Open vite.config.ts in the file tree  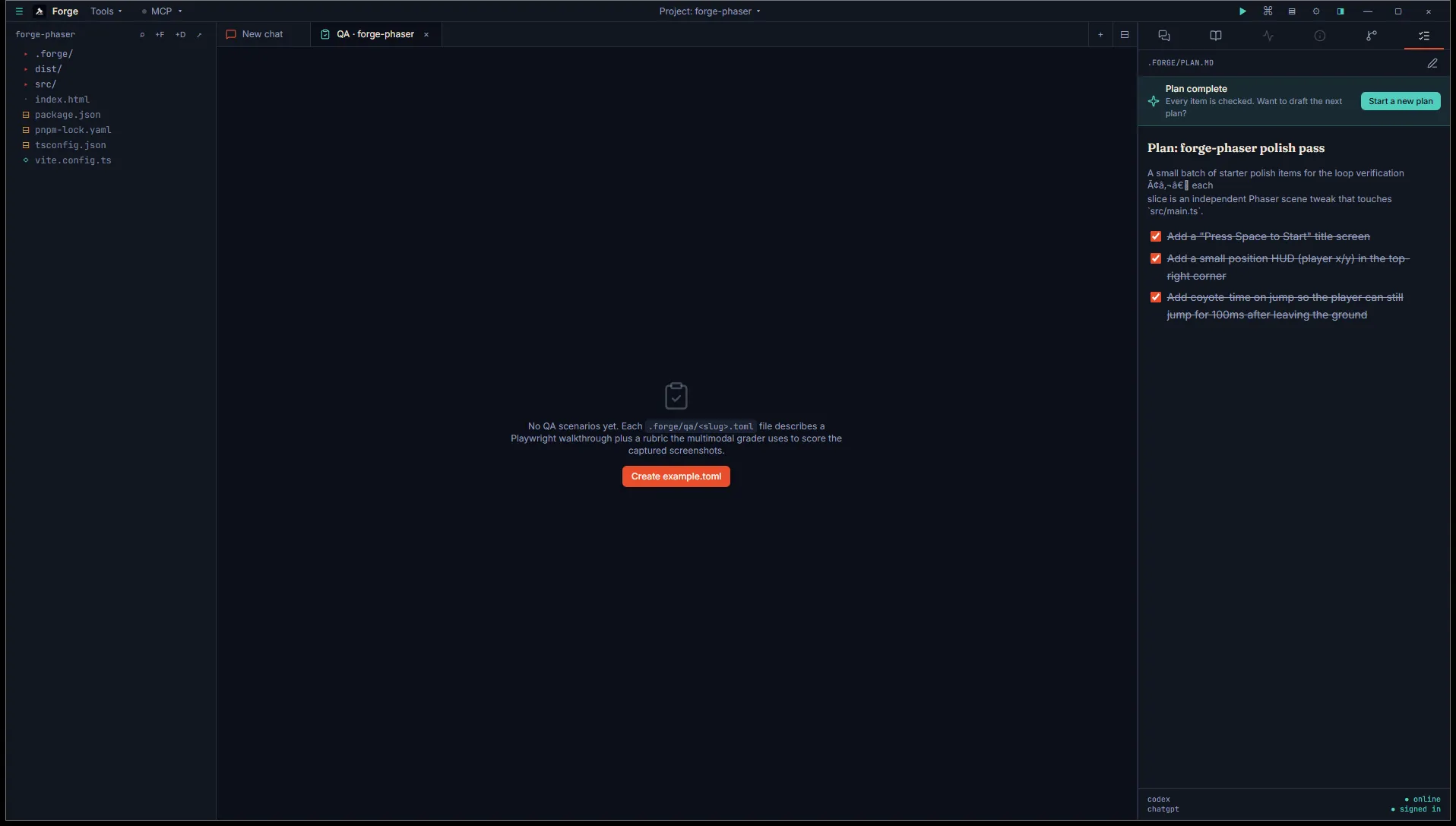(x=73, y=160)
